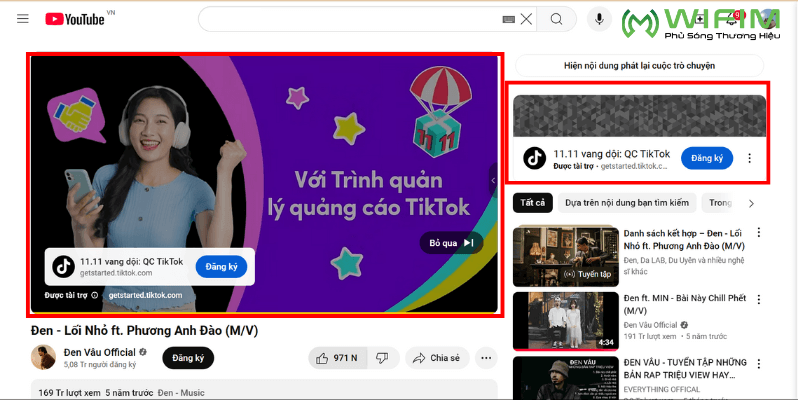This screenshot has height=400, width=800.
Task: Open the YouTube hamburger guide menu
Action: [x=22, y=19]
